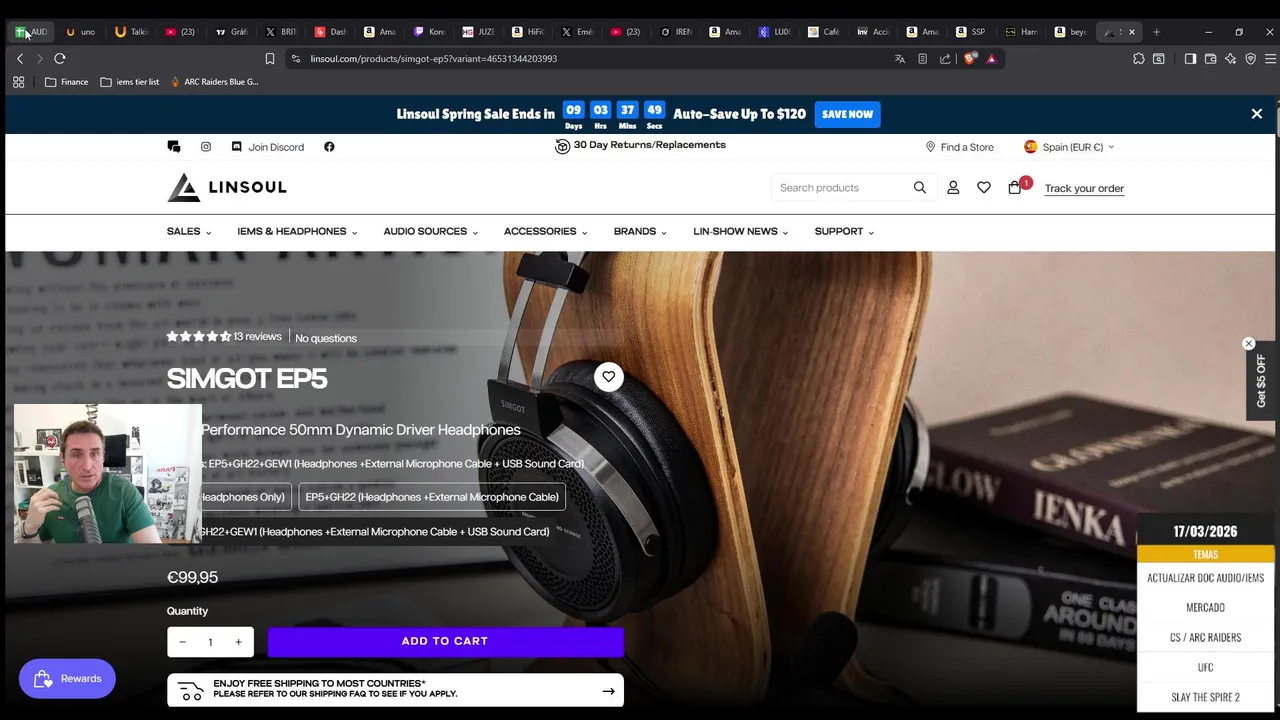1280x720 pixels.
Task: Open the extensions puzzle icon
Action: (1138, 59)
